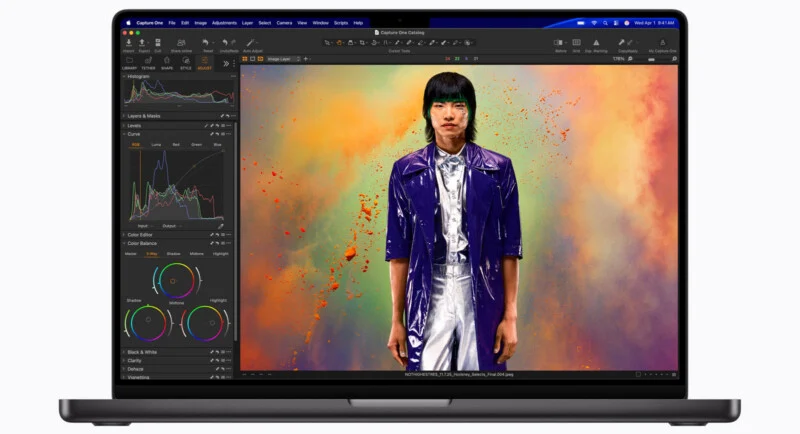Click the Share online icon

pyautogui.click(x=181, y=43)
